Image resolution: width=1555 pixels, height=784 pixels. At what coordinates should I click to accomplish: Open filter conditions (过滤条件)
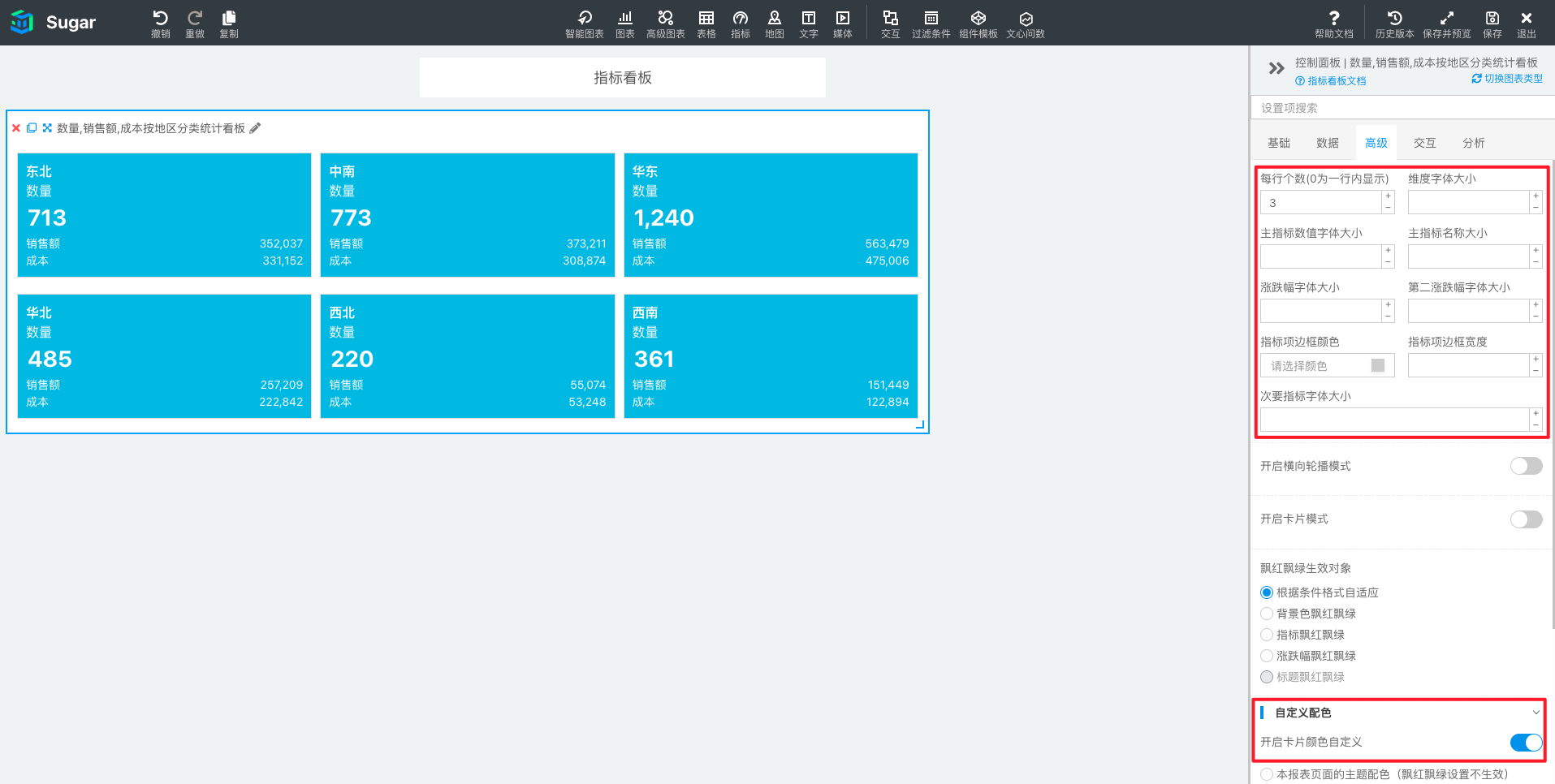[x=931, y=24]
